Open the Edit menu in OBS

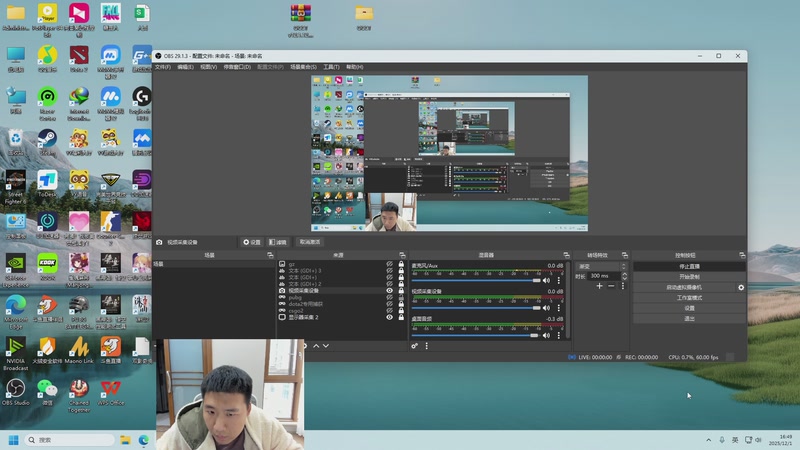pos(185,67)
